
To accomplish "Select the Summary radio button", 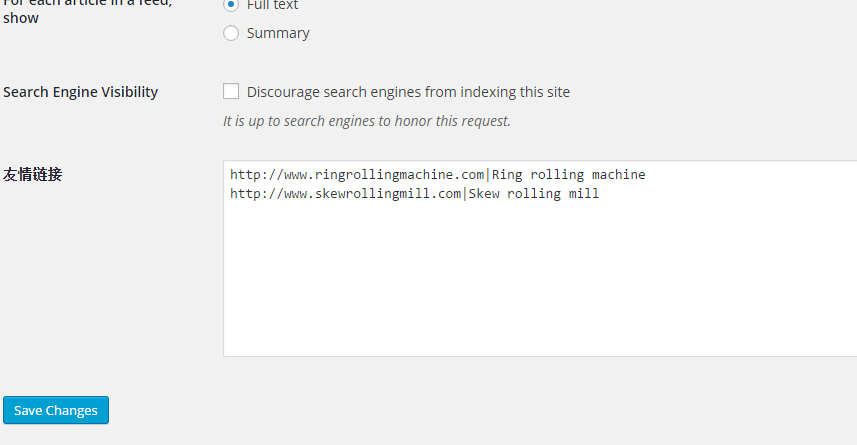I will (231, 33).
